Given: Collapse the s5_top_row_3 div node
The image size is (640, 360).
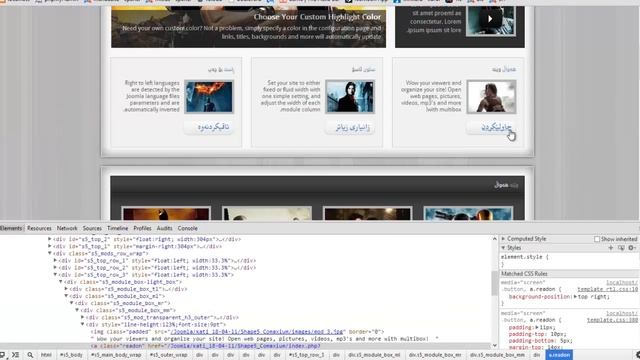Looking at the screenshot, I should (x=55, y=275).
